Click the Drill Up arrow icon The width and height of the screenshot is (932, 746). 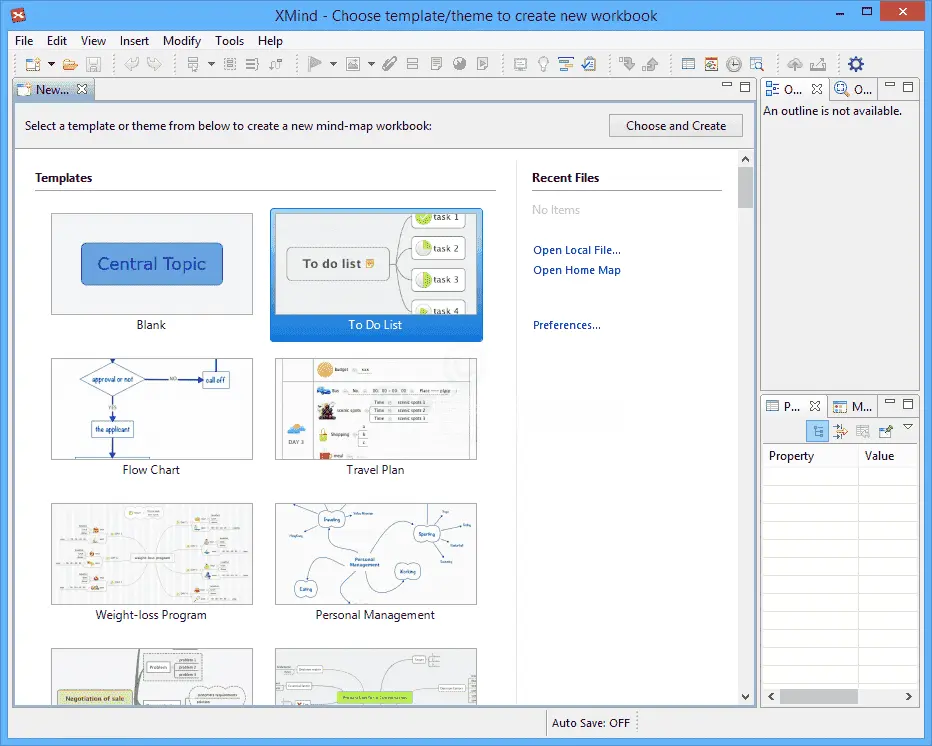tap(650, 64)
